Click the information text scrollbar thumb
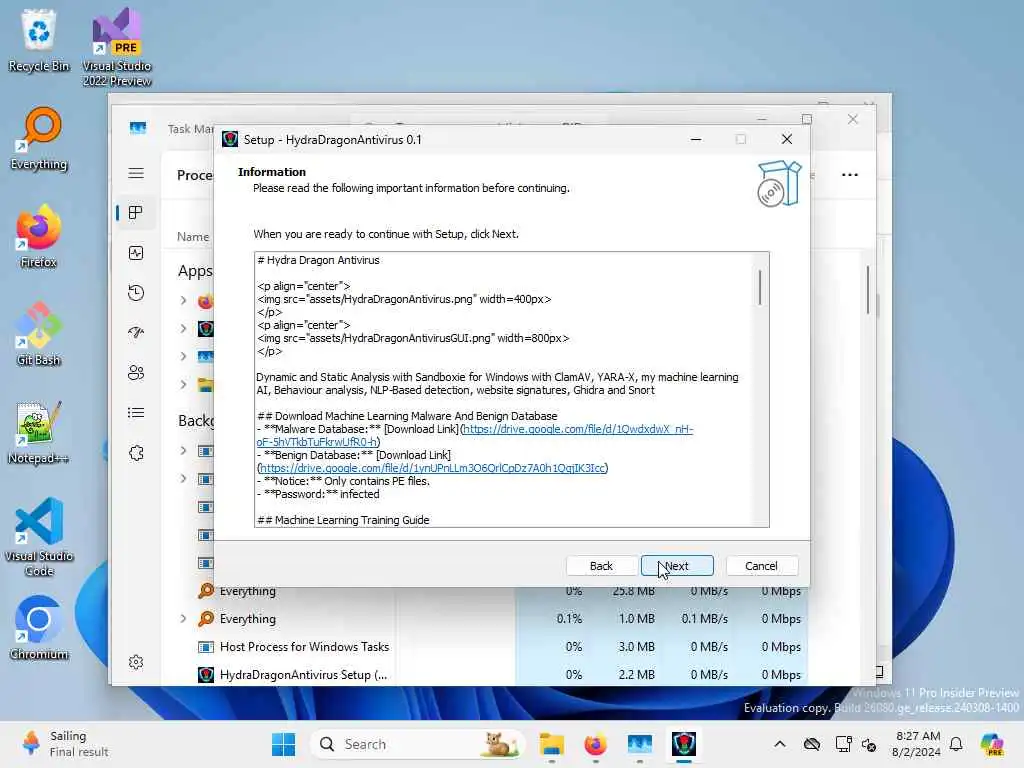This screenshot has height=768, width=1024. pos(760,287)
